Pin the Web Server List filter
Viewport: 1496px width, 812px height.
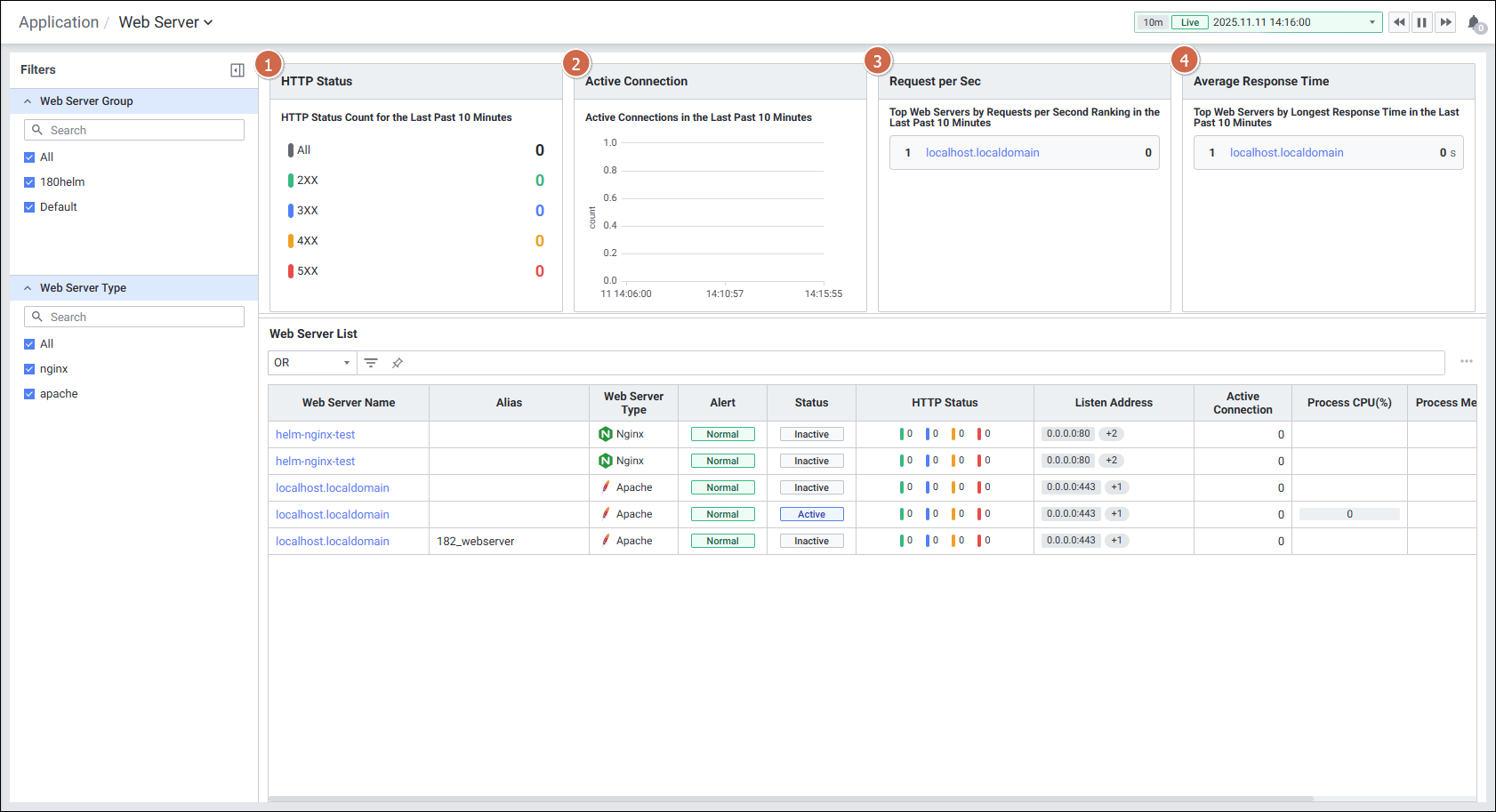point(398,363)
